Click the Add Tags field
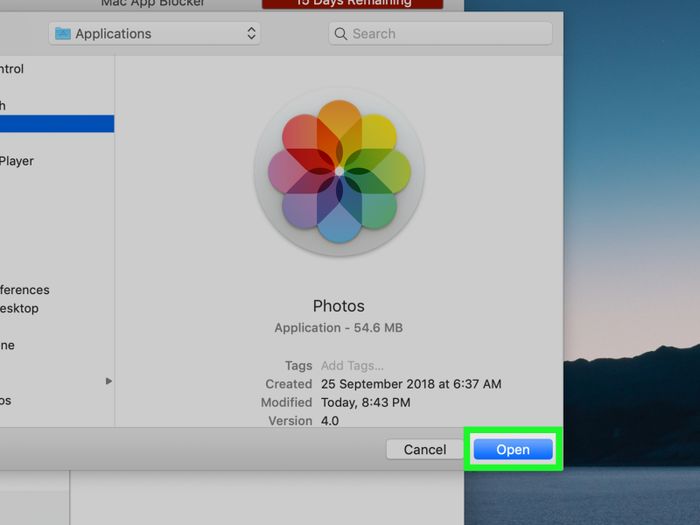The image size is (700, 525). pos(352,366)
